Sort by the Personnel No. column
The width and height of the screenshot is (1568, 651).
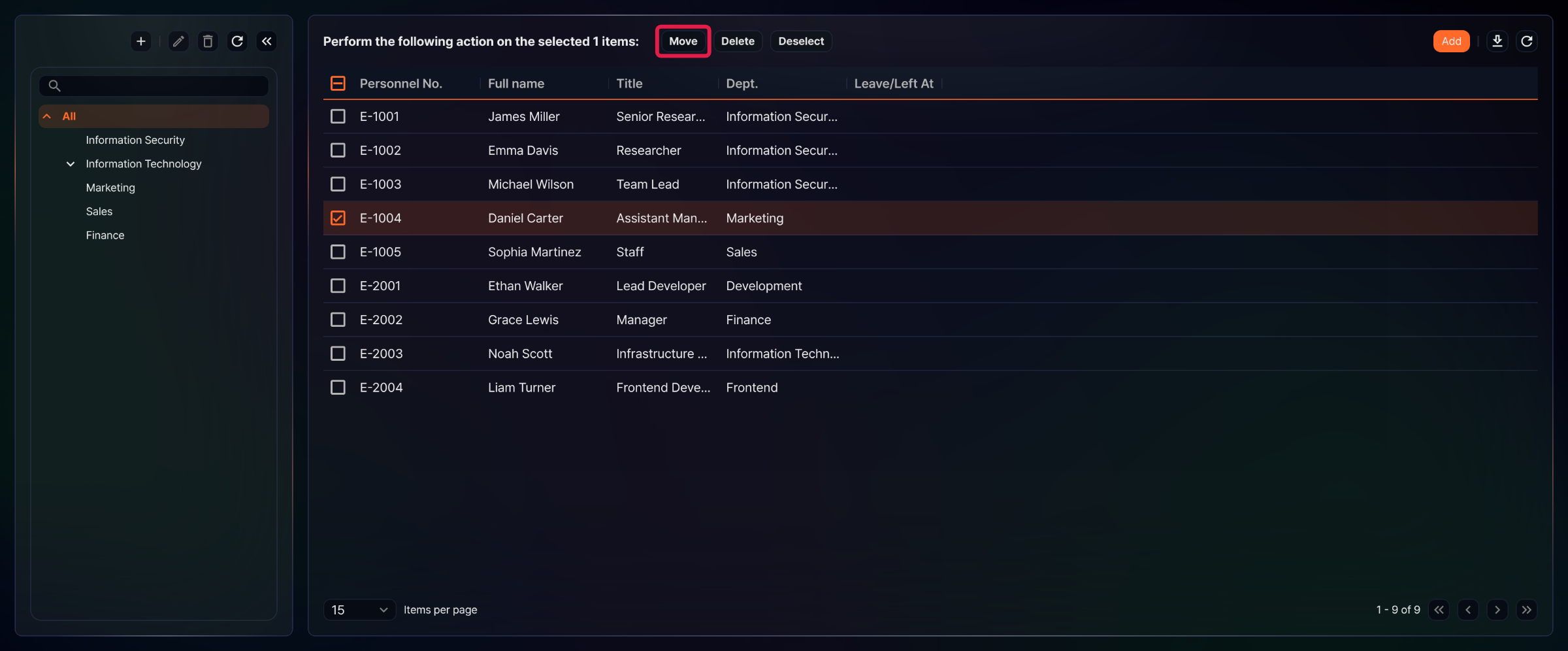pos(400,84)
